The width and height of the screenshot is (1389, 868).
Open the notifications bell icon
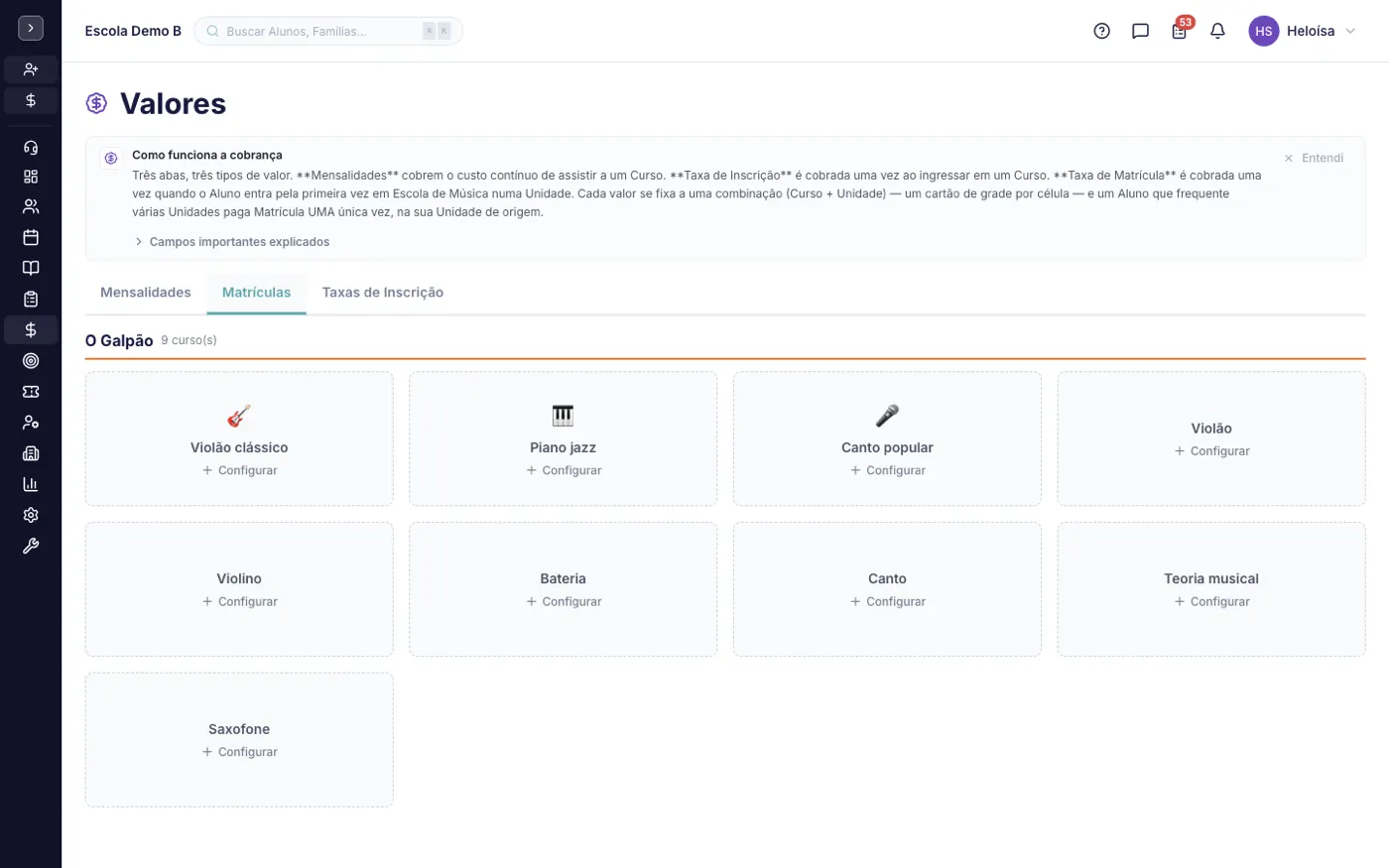[1217, 31]
